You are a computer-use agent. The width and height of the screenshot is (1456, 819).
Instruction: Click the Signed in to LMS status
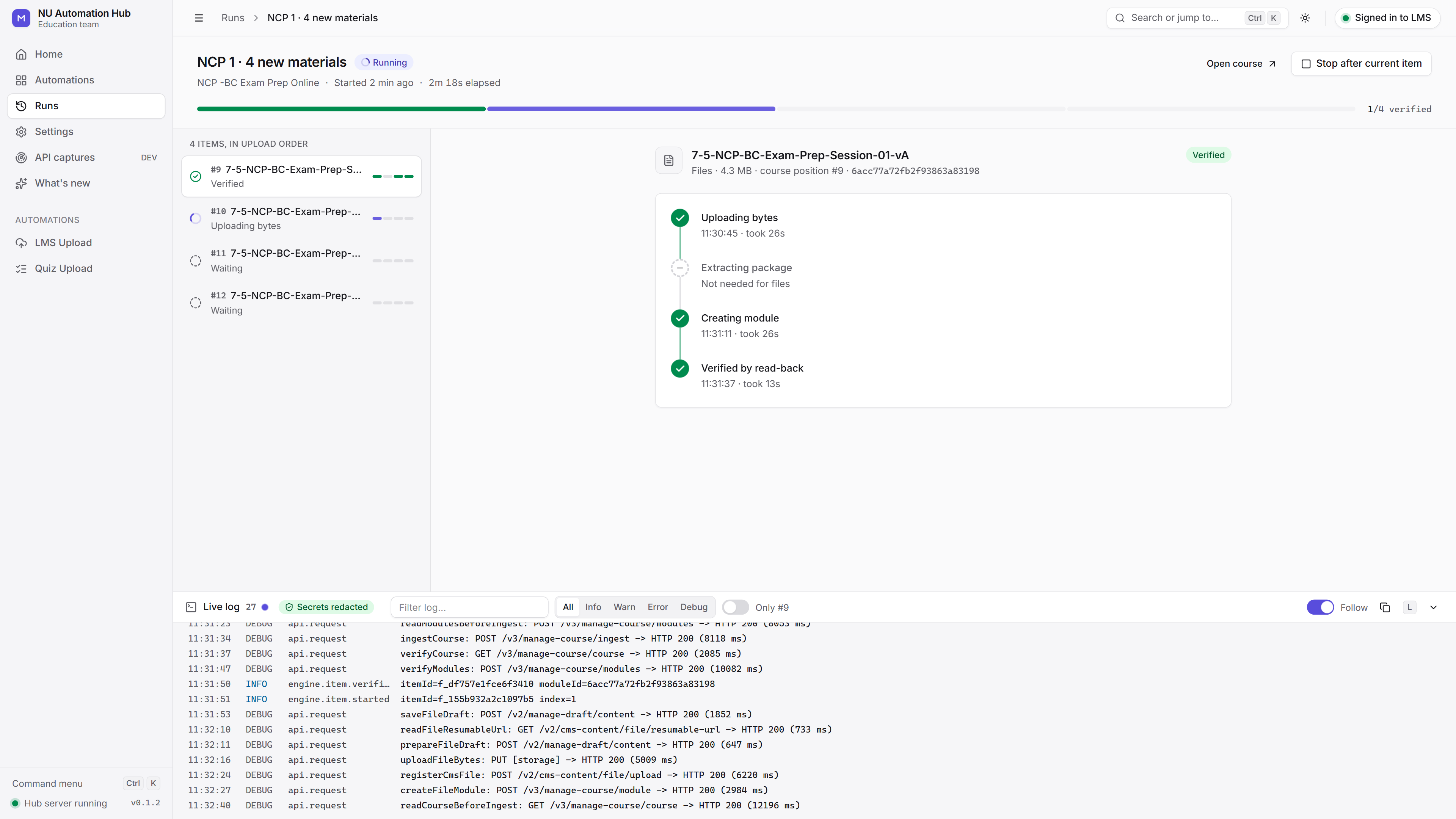tap(1387, 18)
